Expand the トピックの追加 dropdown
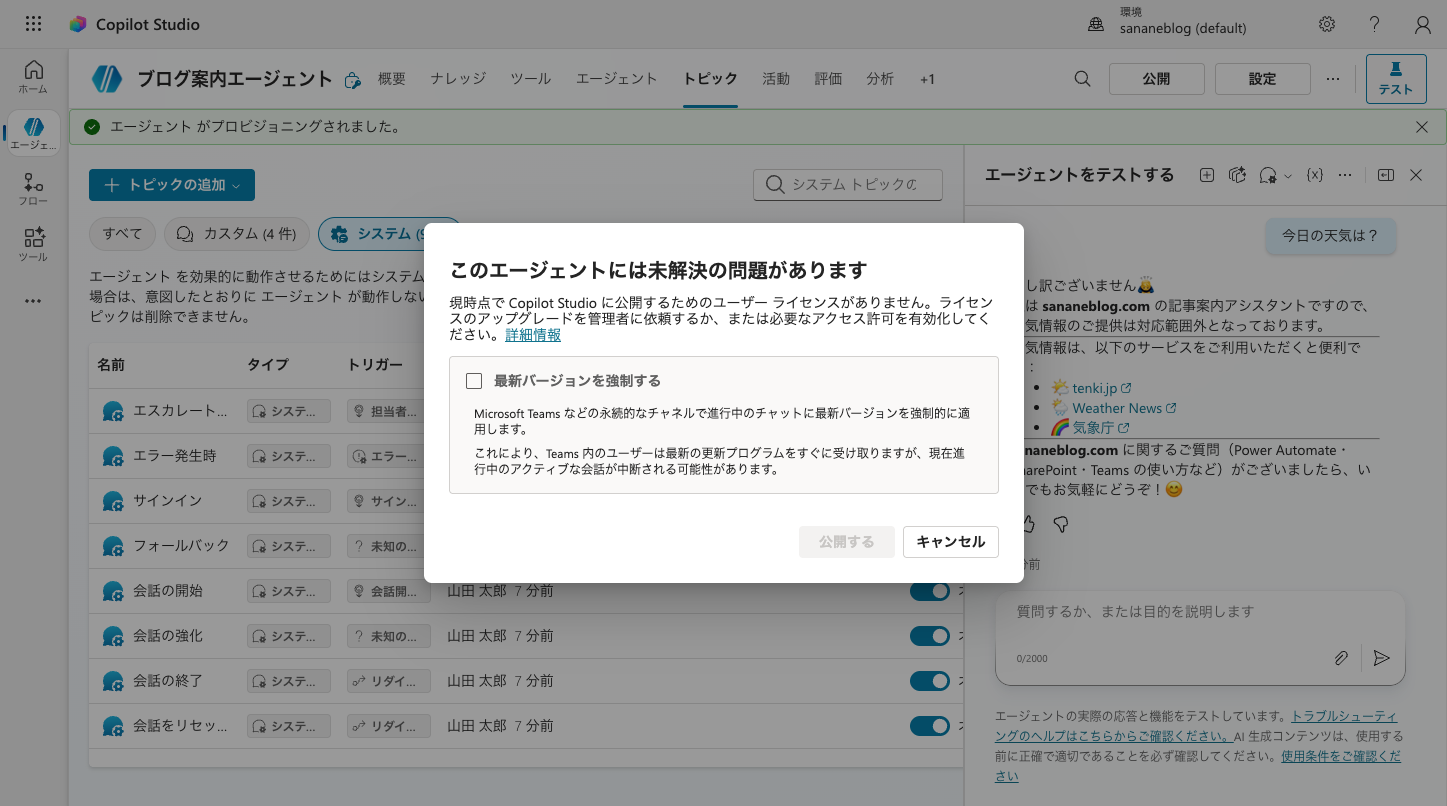 pyautogui.click(x=172, y=185)
